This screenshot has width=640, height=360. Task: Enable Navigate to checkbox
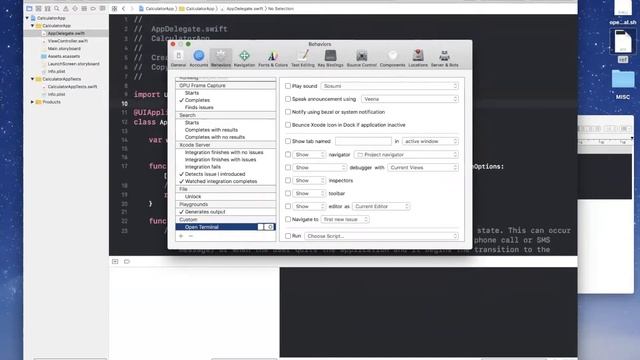(288, 220)
